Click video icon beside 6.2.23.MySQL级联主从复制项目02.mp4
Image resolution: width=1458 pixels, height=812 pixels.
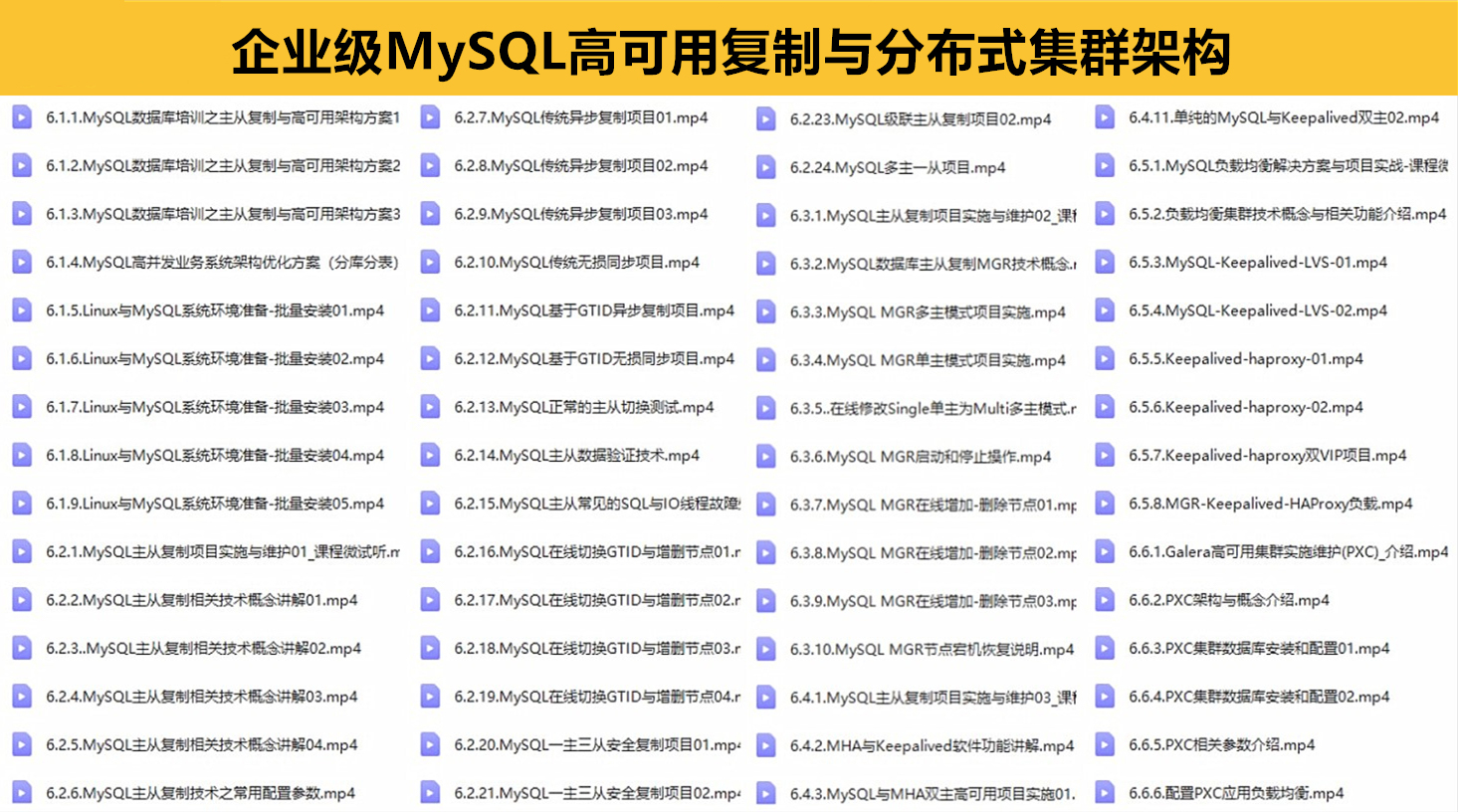coord(766,119)
